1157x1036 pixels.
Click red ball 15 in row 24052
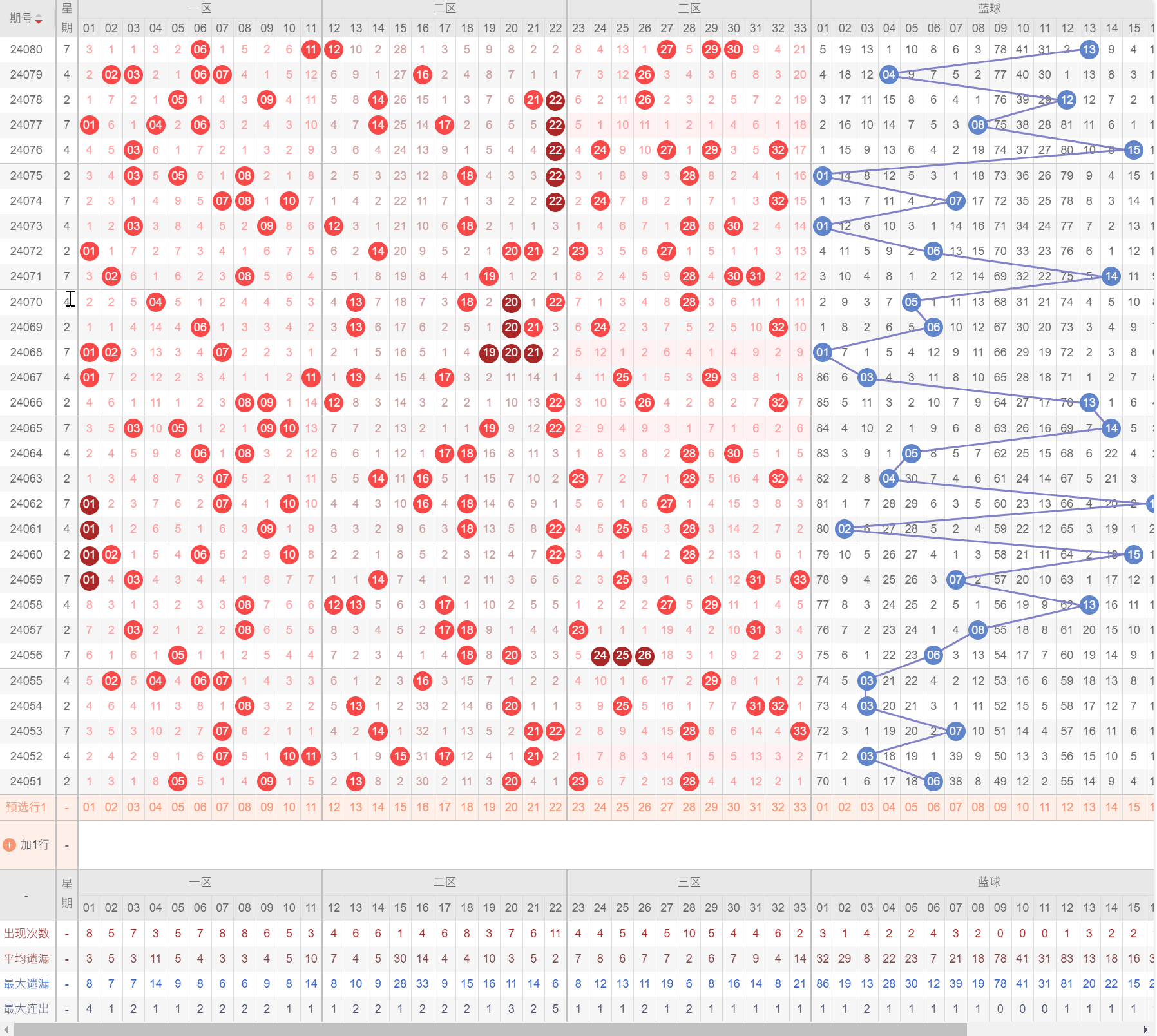tap(400, 756)
